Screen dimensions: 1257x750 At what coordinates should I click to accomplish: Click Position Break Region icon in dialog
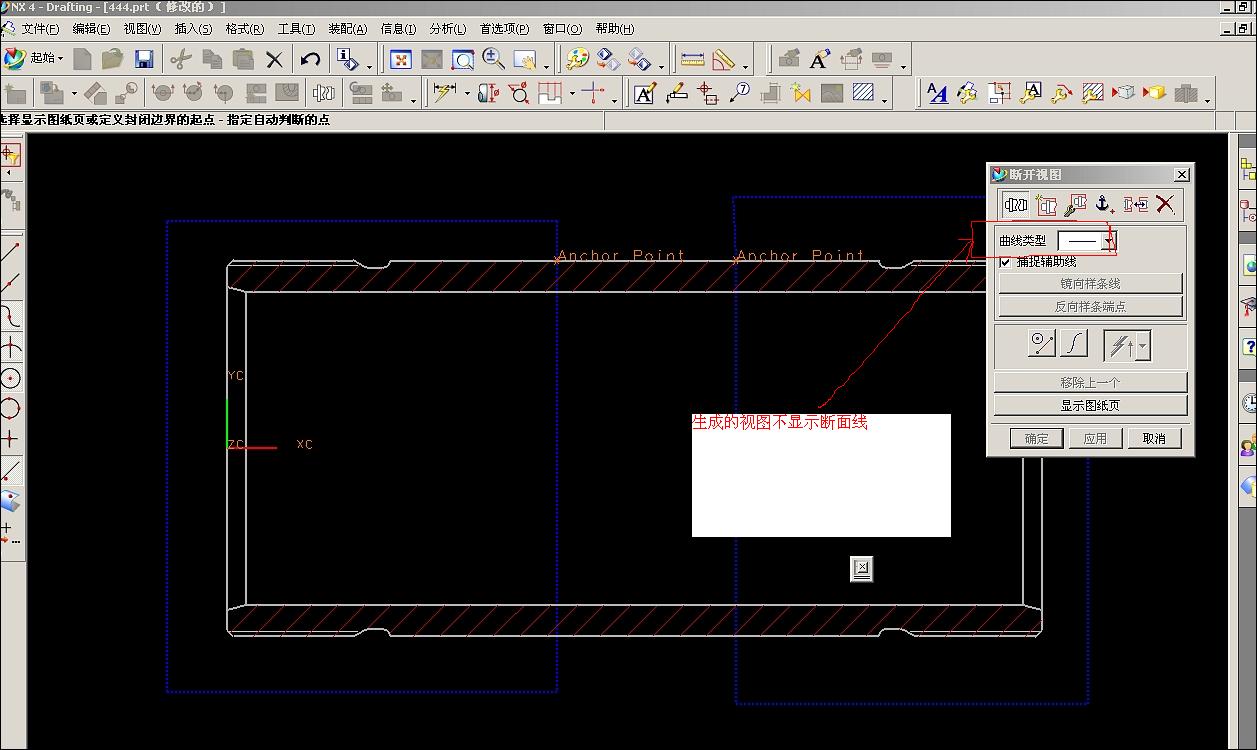pos(1135,205)
